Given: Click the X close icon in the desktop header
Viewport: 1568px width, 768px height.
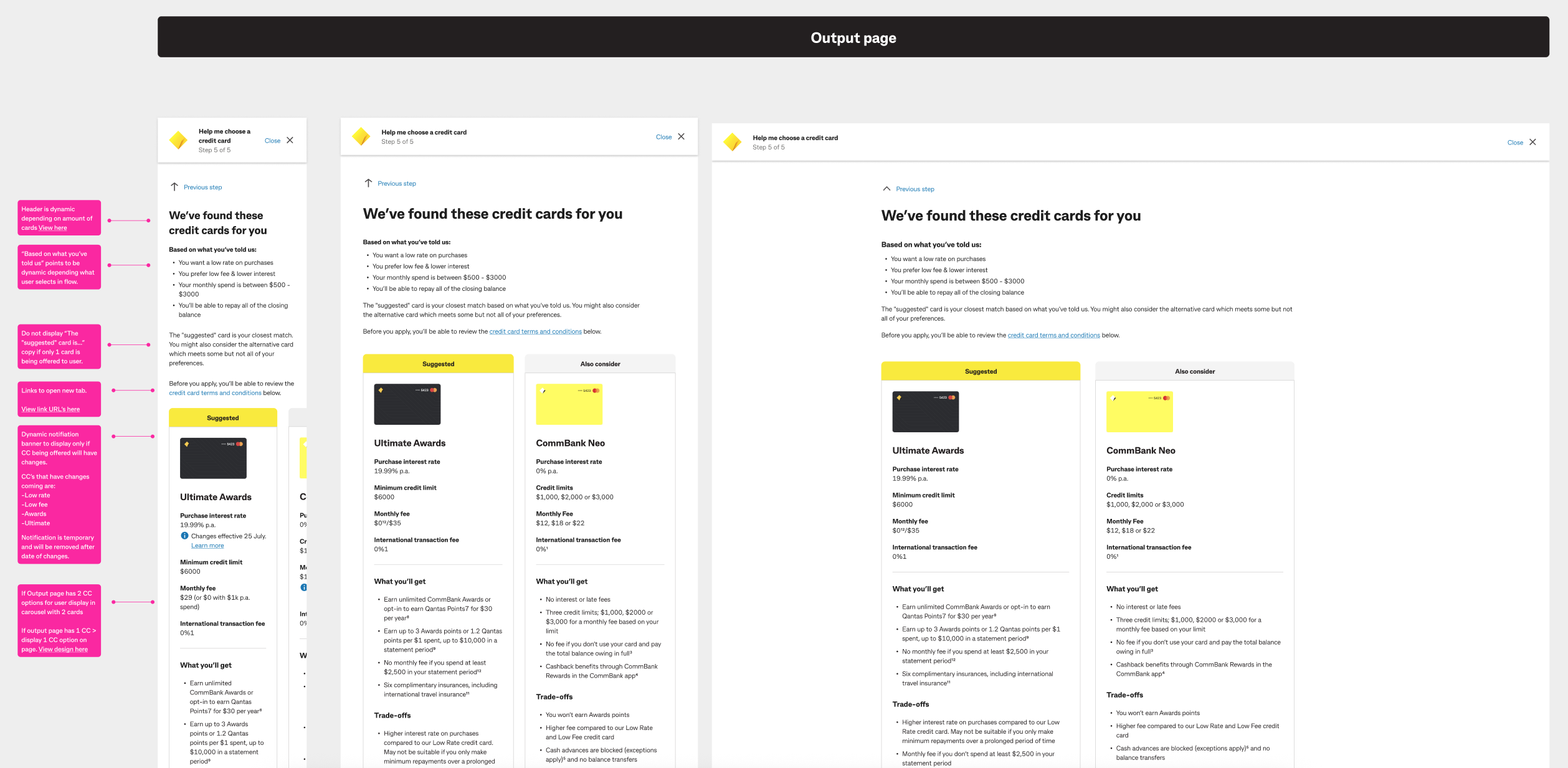Looking at the screenshot, I should (x=1532, y=142).
